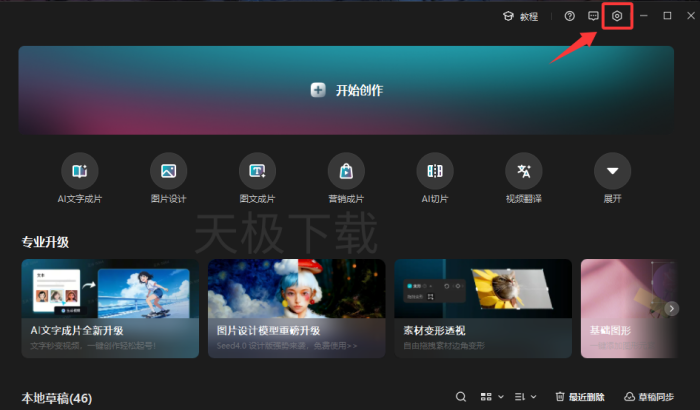This screenshot has width=700, height=410.
Task: Open the 教程 tutorial link
Action: (x=521, y=17)
